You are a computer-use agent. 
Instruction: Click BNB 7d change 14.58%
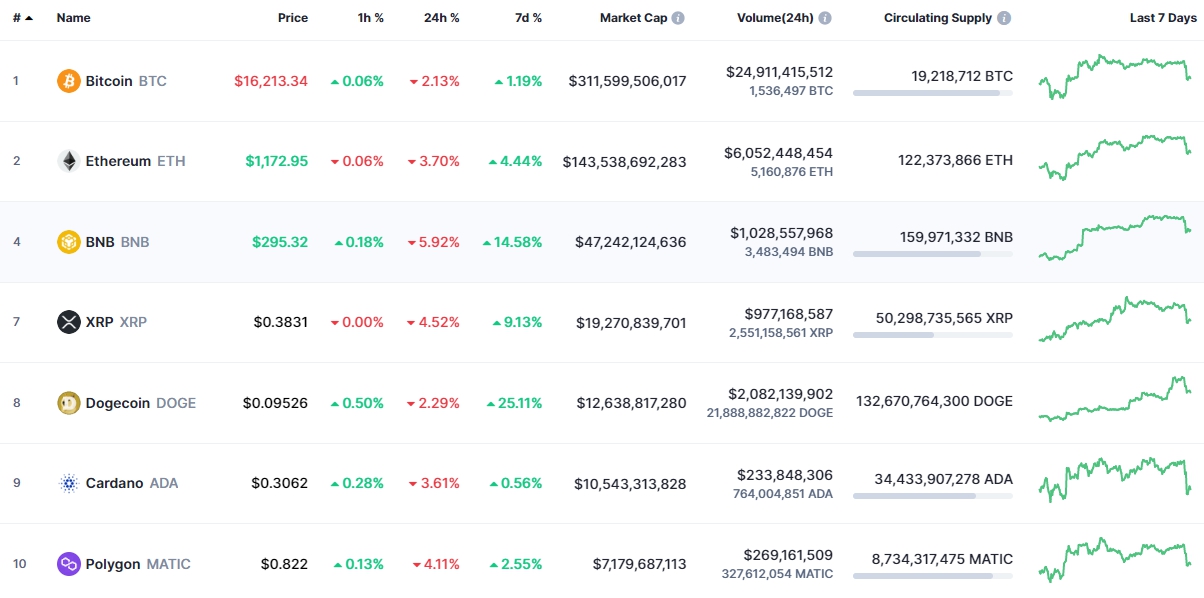click(512, 242)
